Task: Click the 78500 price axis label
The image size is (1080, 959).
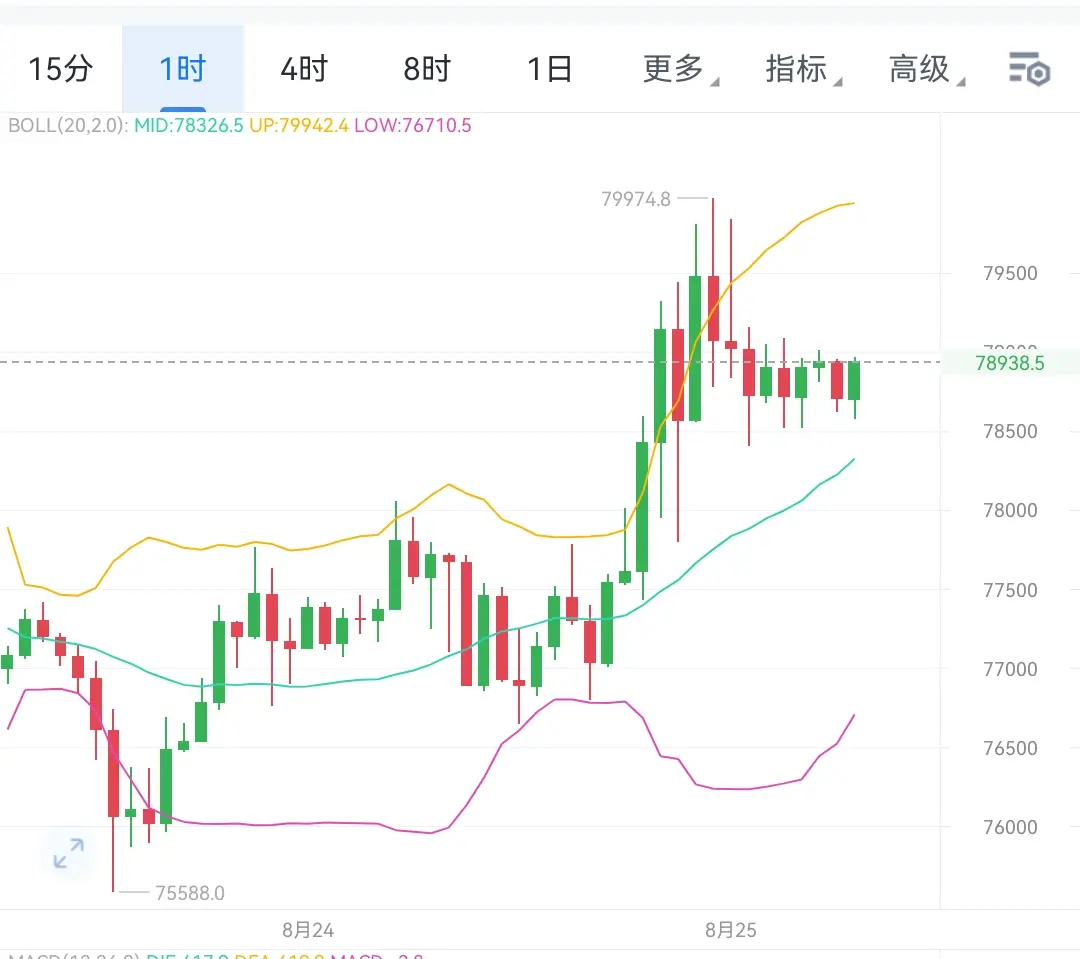Action: pos(1010,431)
